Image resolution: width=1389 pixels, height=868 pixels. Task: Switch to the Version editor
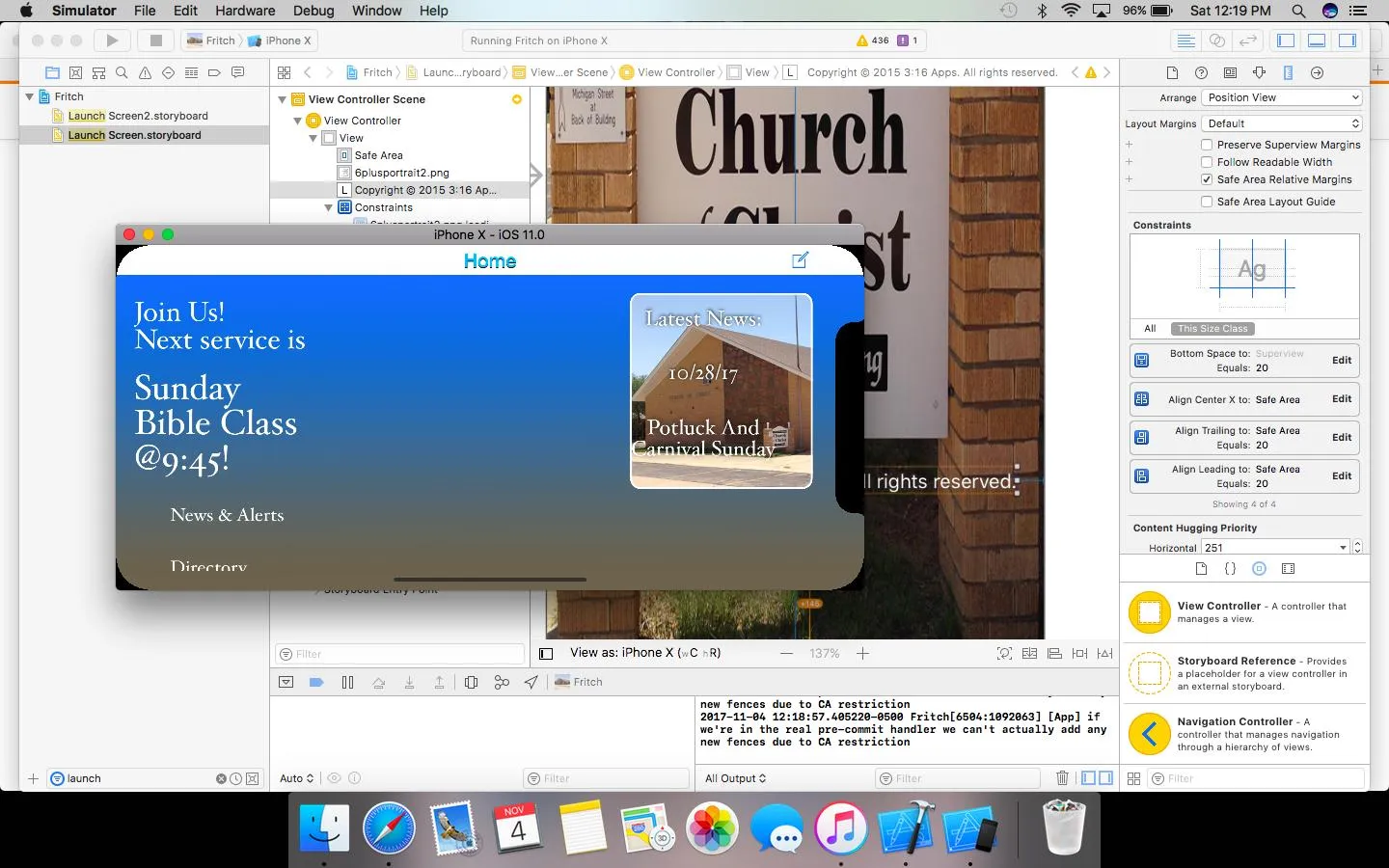[x=1248, y=41]
